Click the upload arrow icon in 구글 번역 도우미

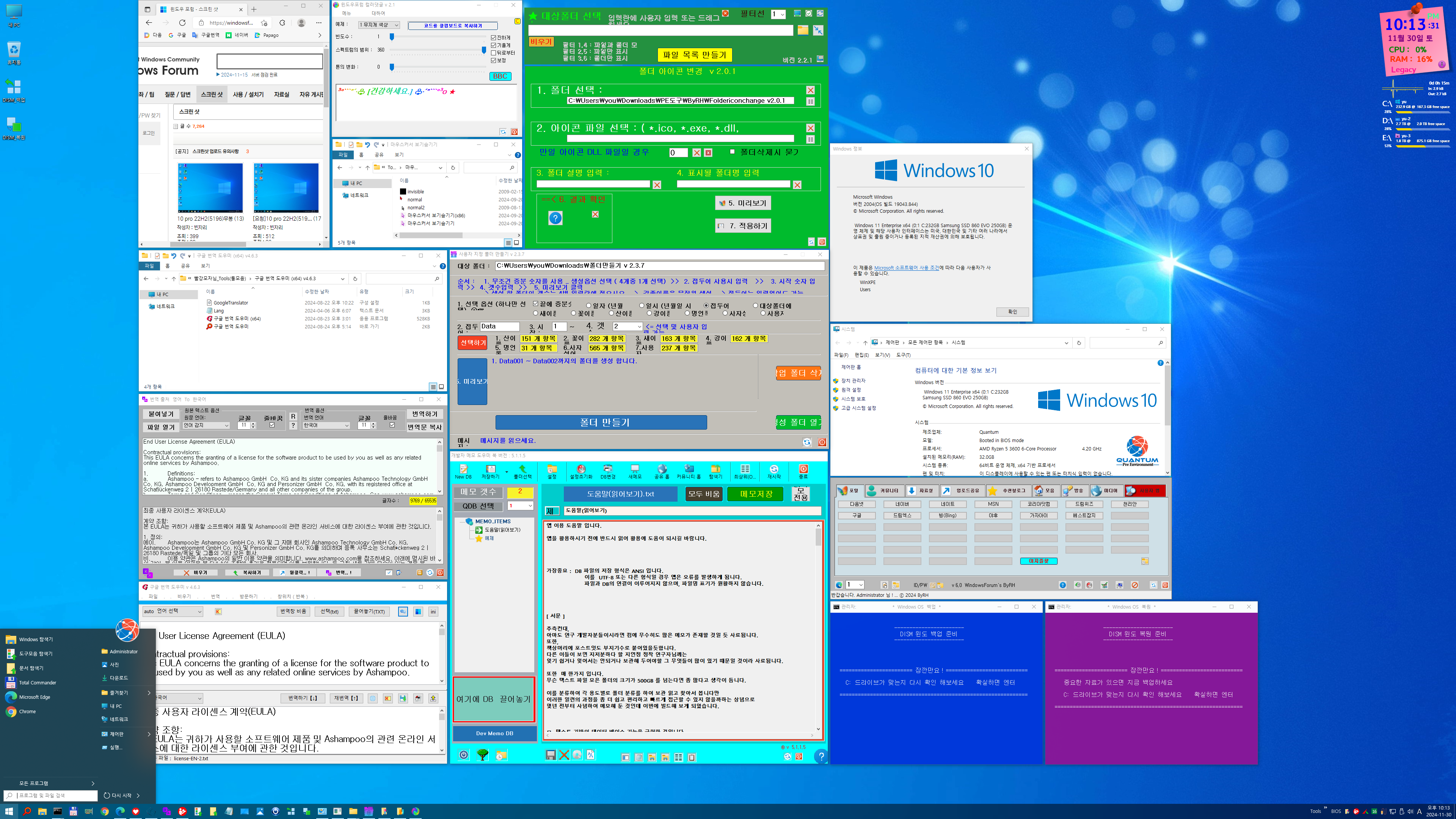tap(433, 698)
